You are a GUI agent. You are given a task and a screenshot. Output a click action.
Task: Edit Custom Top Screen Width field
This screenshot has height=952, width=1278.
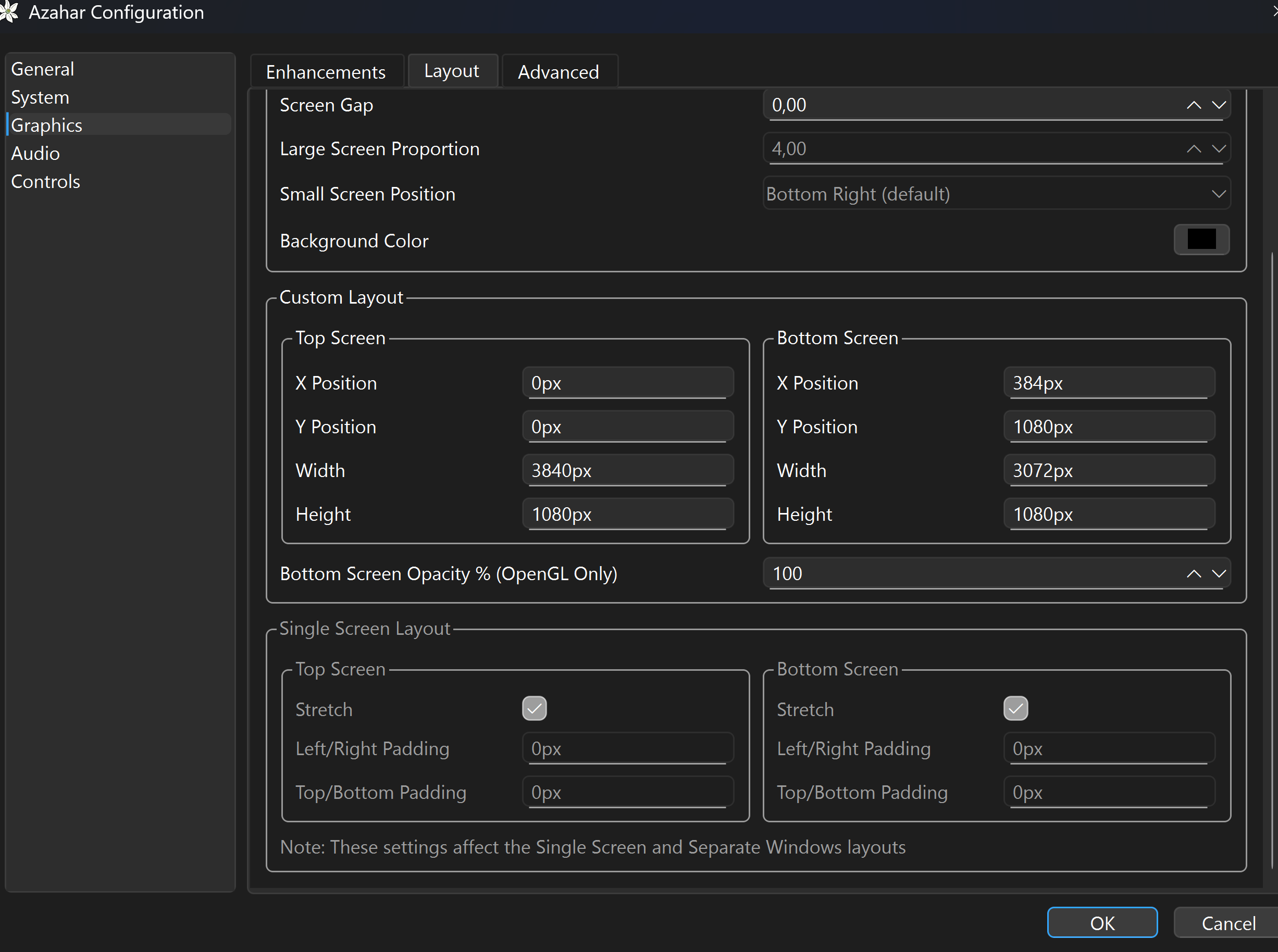click(x=628, y=470)
